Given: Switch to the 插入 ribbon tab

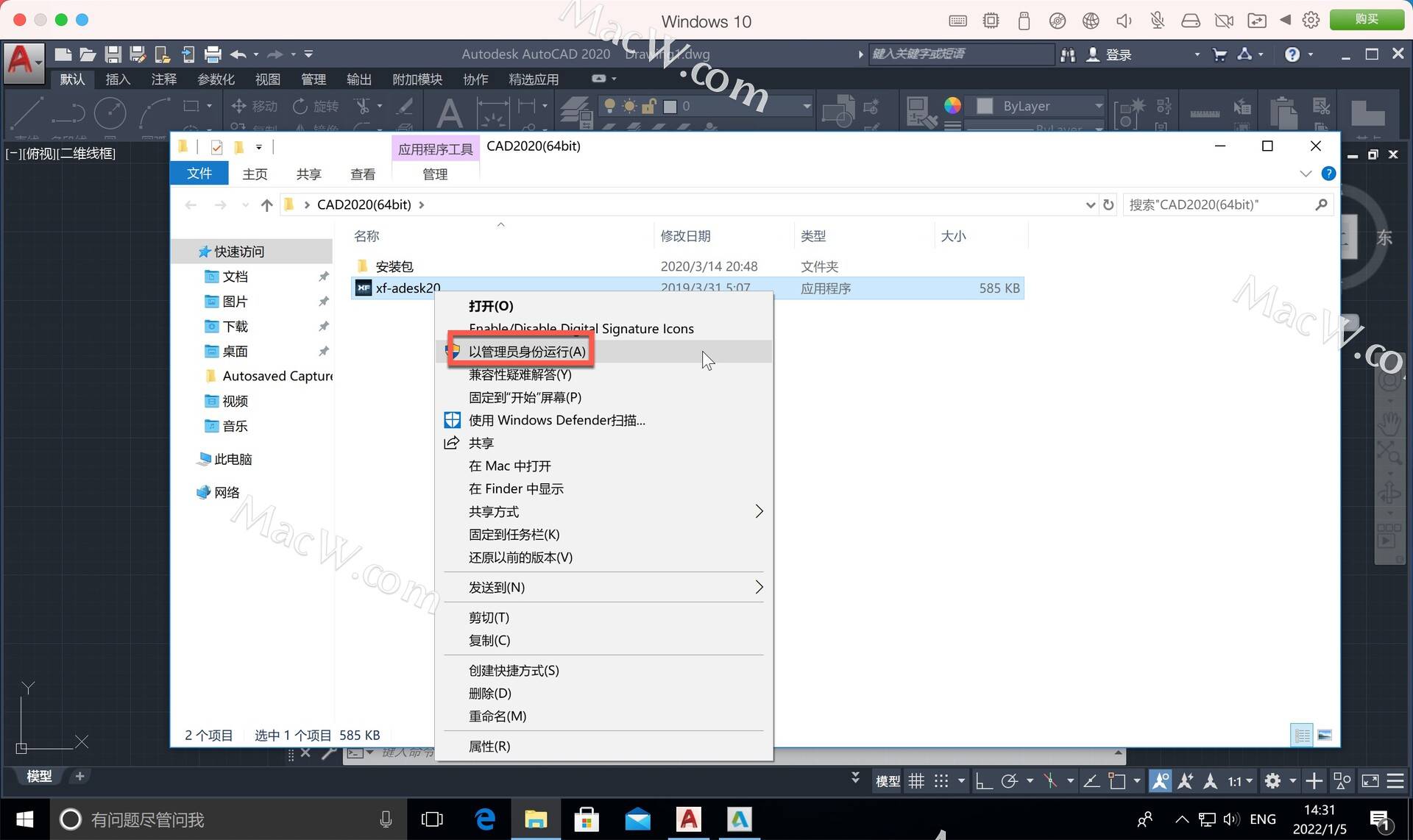Looking at the screenshot, I should coord(118,79).
